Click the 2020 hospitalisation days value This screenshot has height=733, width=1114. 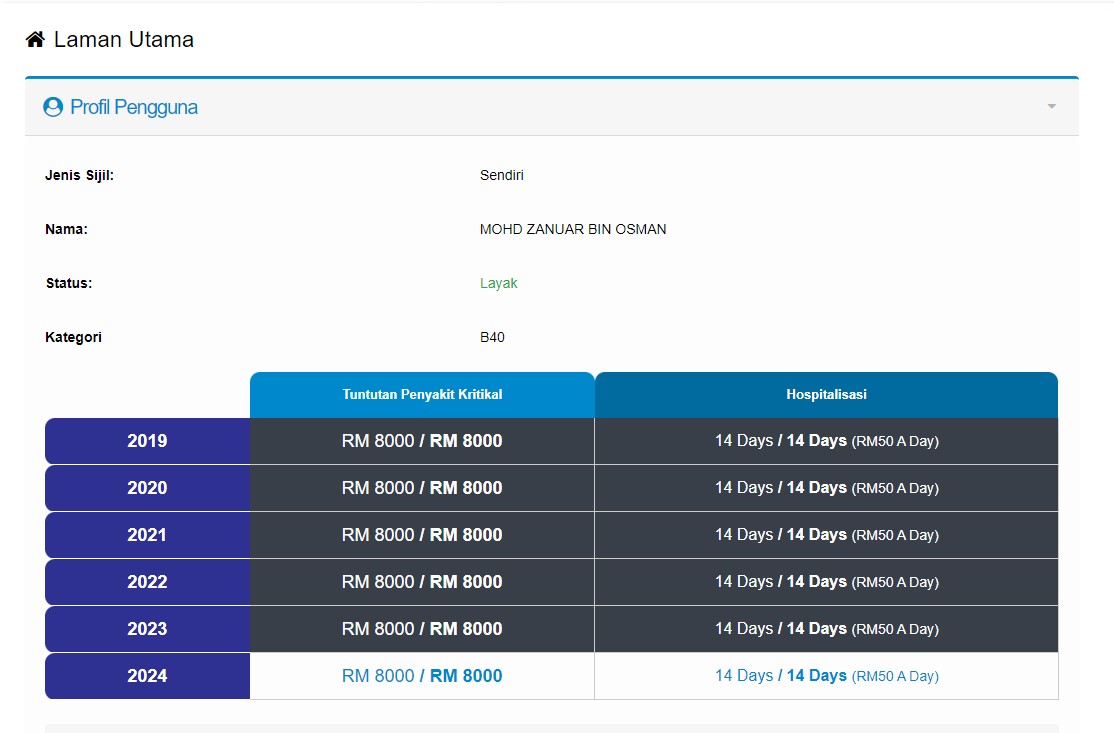coord(827,488)
